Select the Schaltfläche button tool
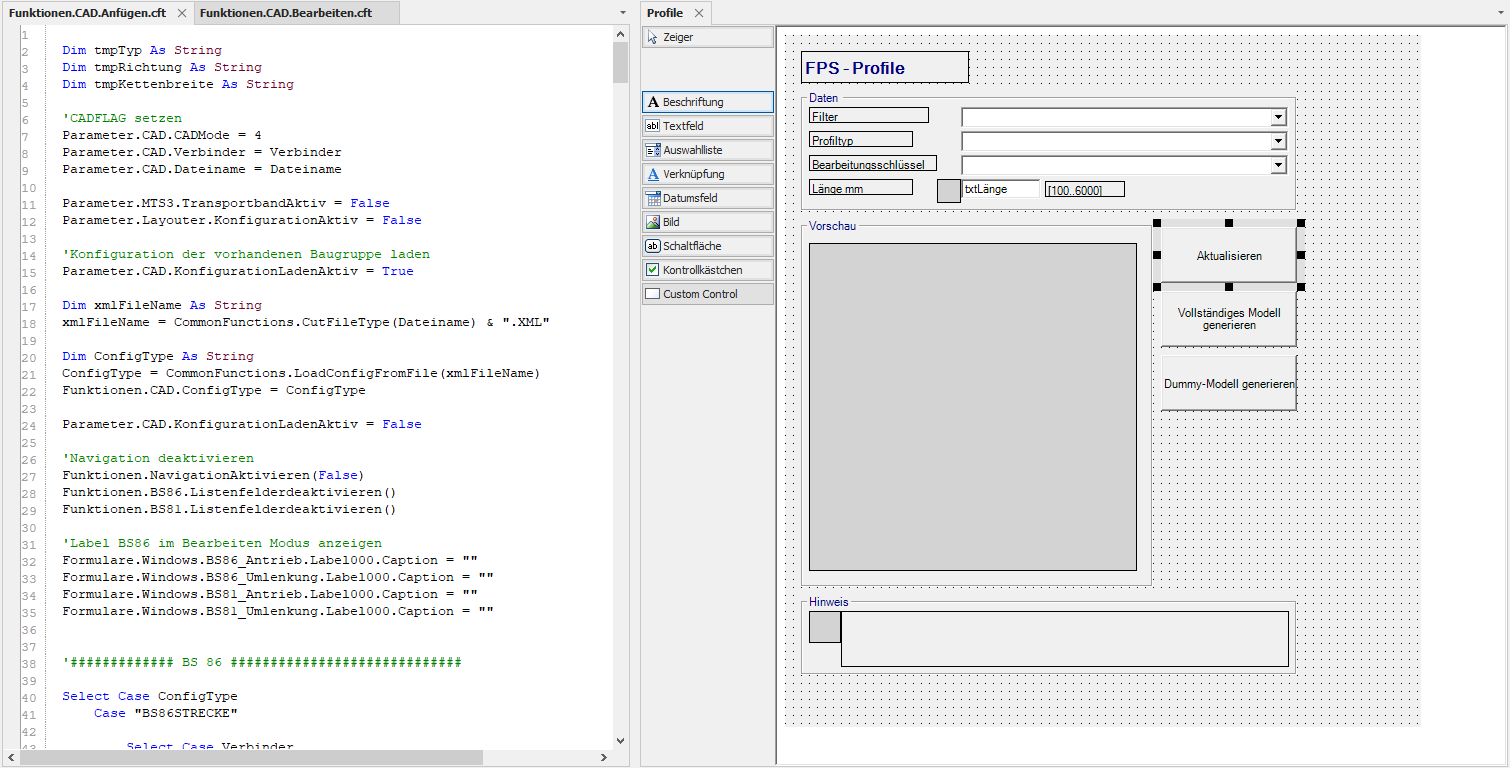The width and height of the screenshot is (1510, 768). [707, 246]
